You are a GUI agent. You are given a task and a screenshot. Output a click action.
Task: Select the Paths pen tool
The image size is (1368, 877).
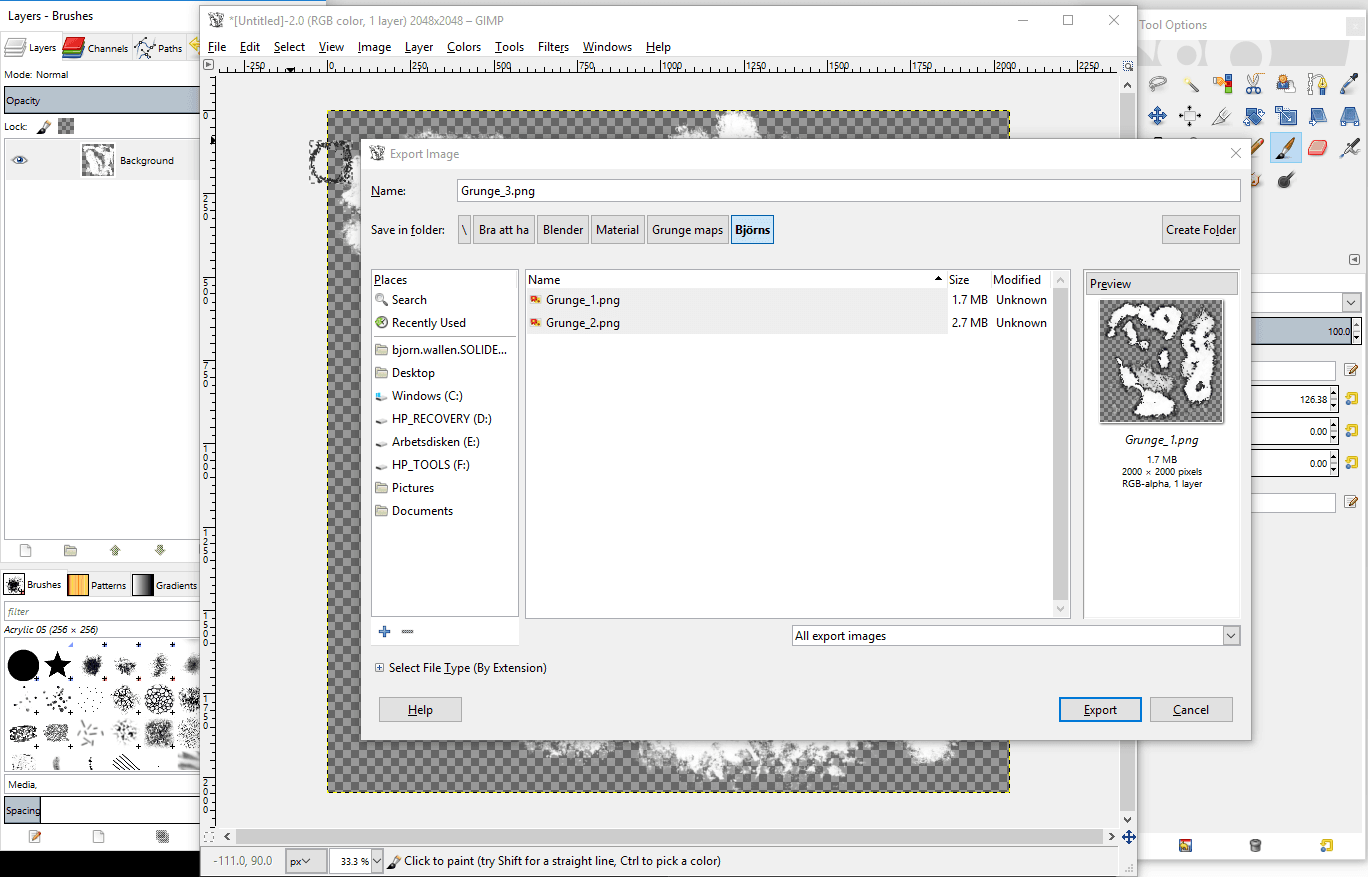pyautogui.click(x=1317, y=84)
